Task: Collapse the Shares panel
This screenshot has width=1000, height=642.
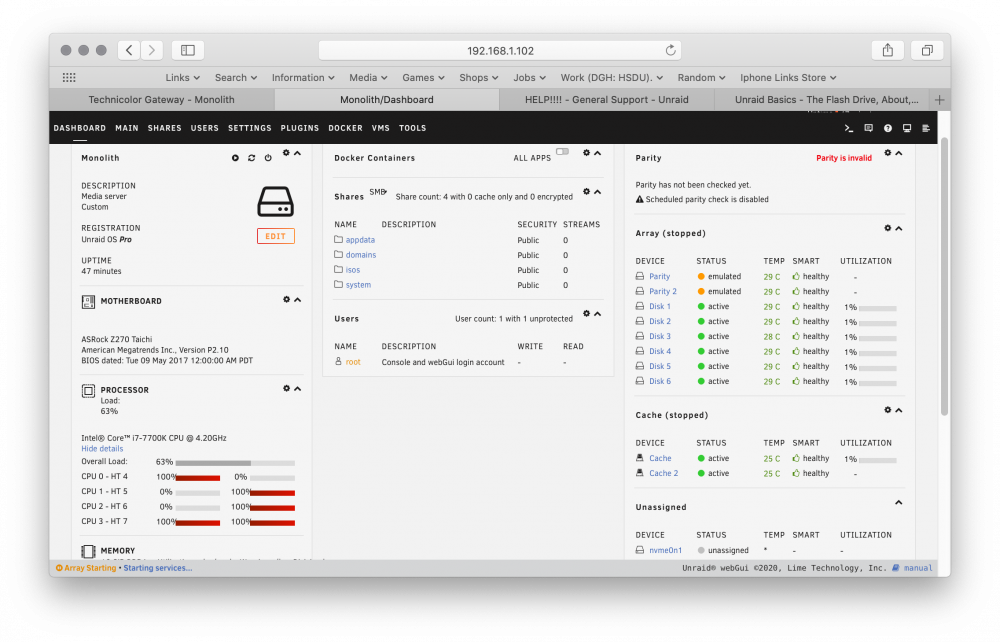Action: click(598, 191)
